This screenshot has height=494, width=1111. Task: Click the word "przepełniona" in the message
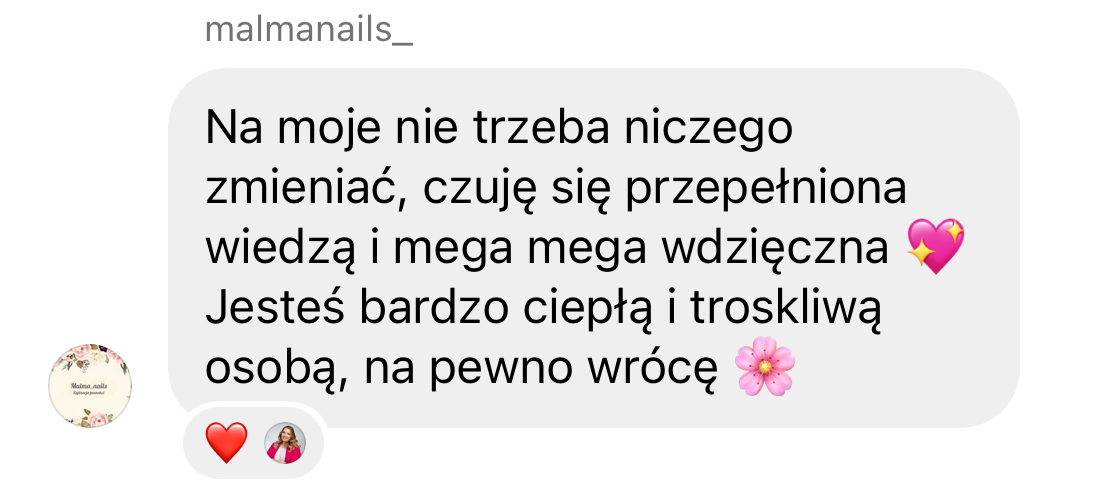pos(766,190)
